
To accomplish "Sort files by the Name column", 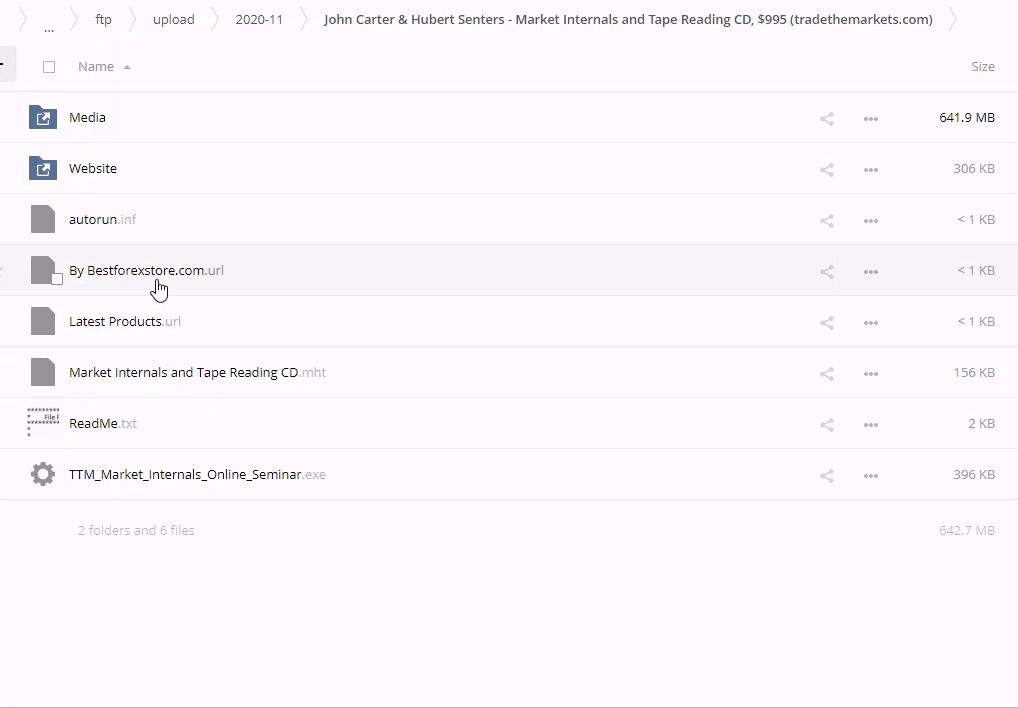I will click(x=96, y=66).
